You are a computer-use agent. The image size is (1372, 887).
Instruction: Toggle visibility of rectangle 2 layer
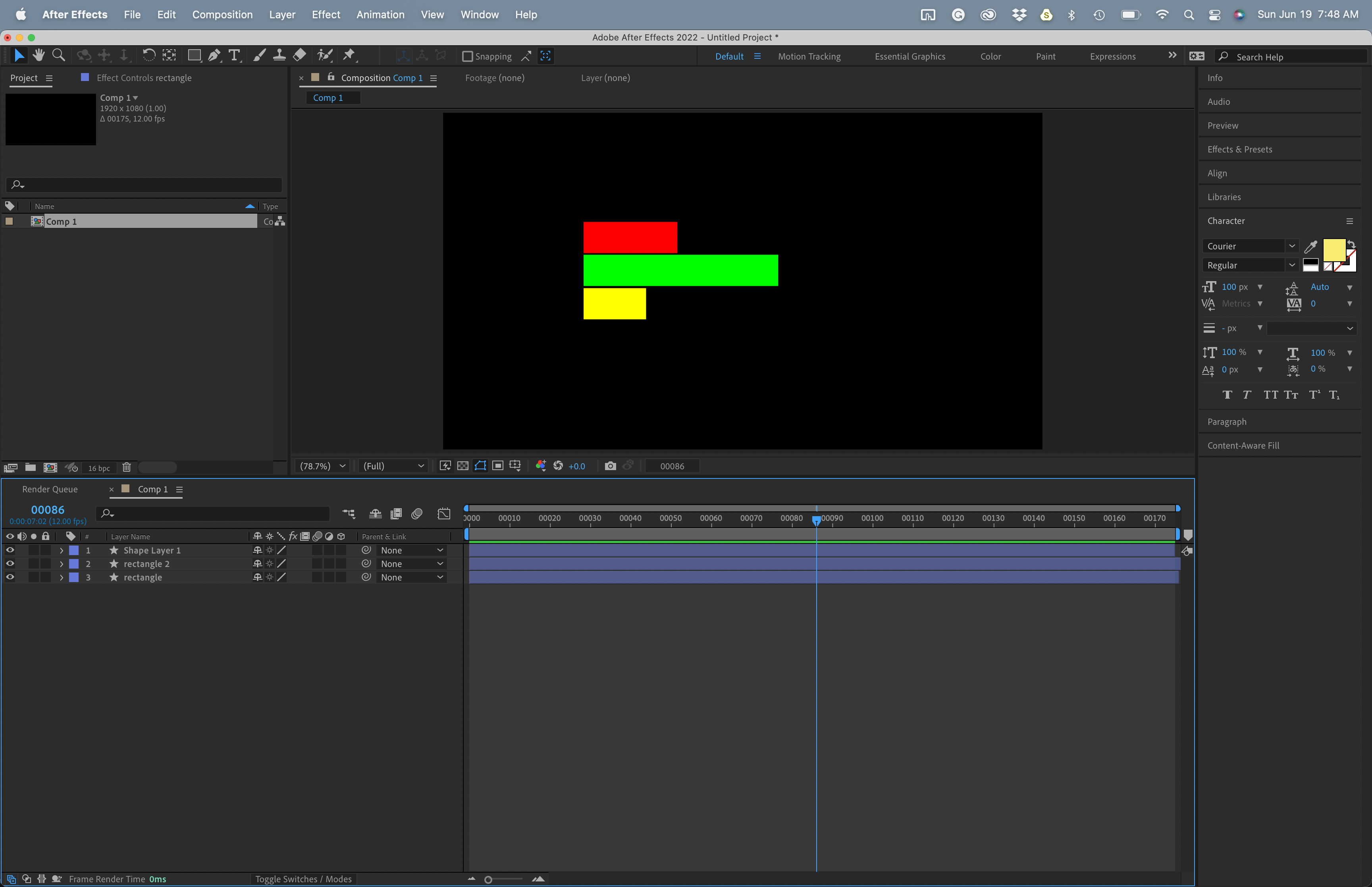coord(10,563)
